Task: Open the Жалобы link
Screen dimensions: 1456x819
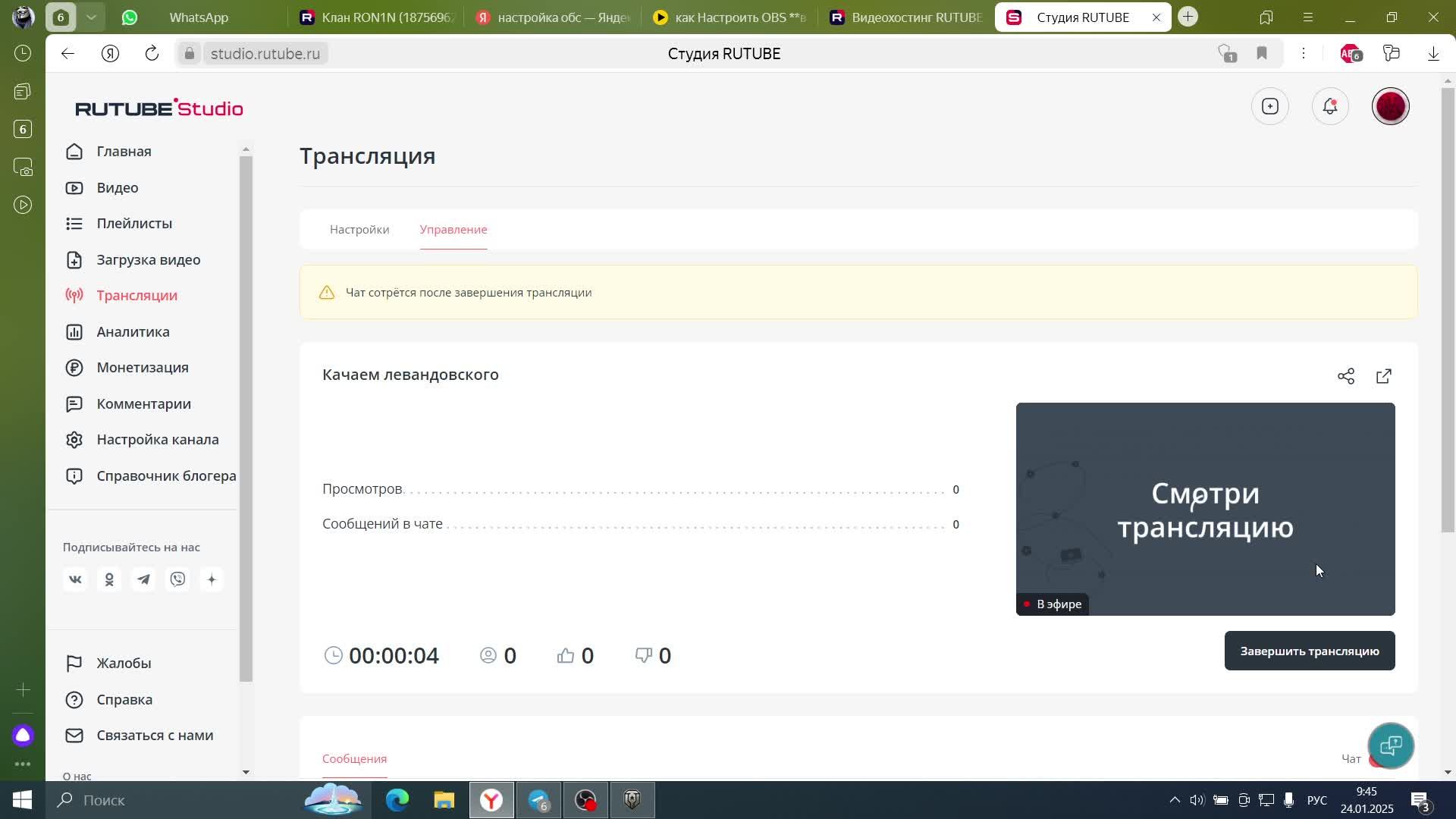Action: pyautogui.click(x=108, y=664)
